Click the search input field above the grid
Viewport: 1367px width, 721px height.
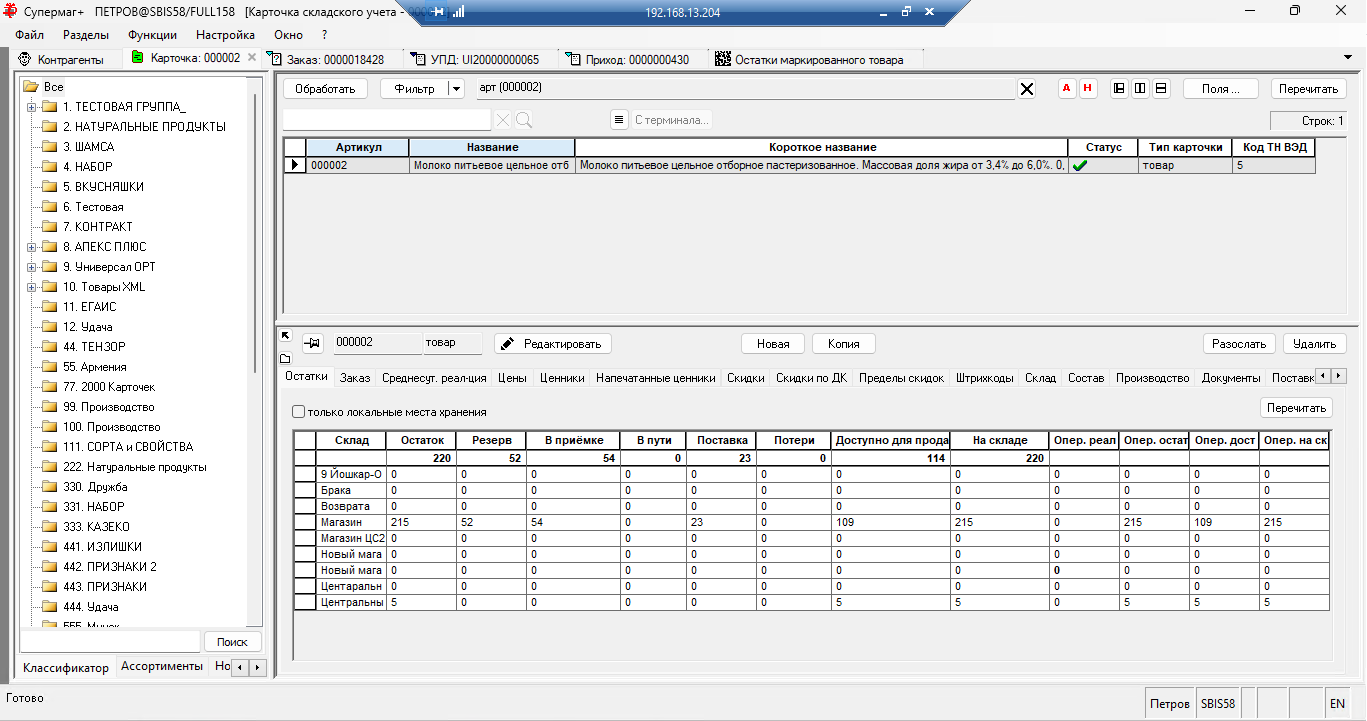(x=387, y=120)
